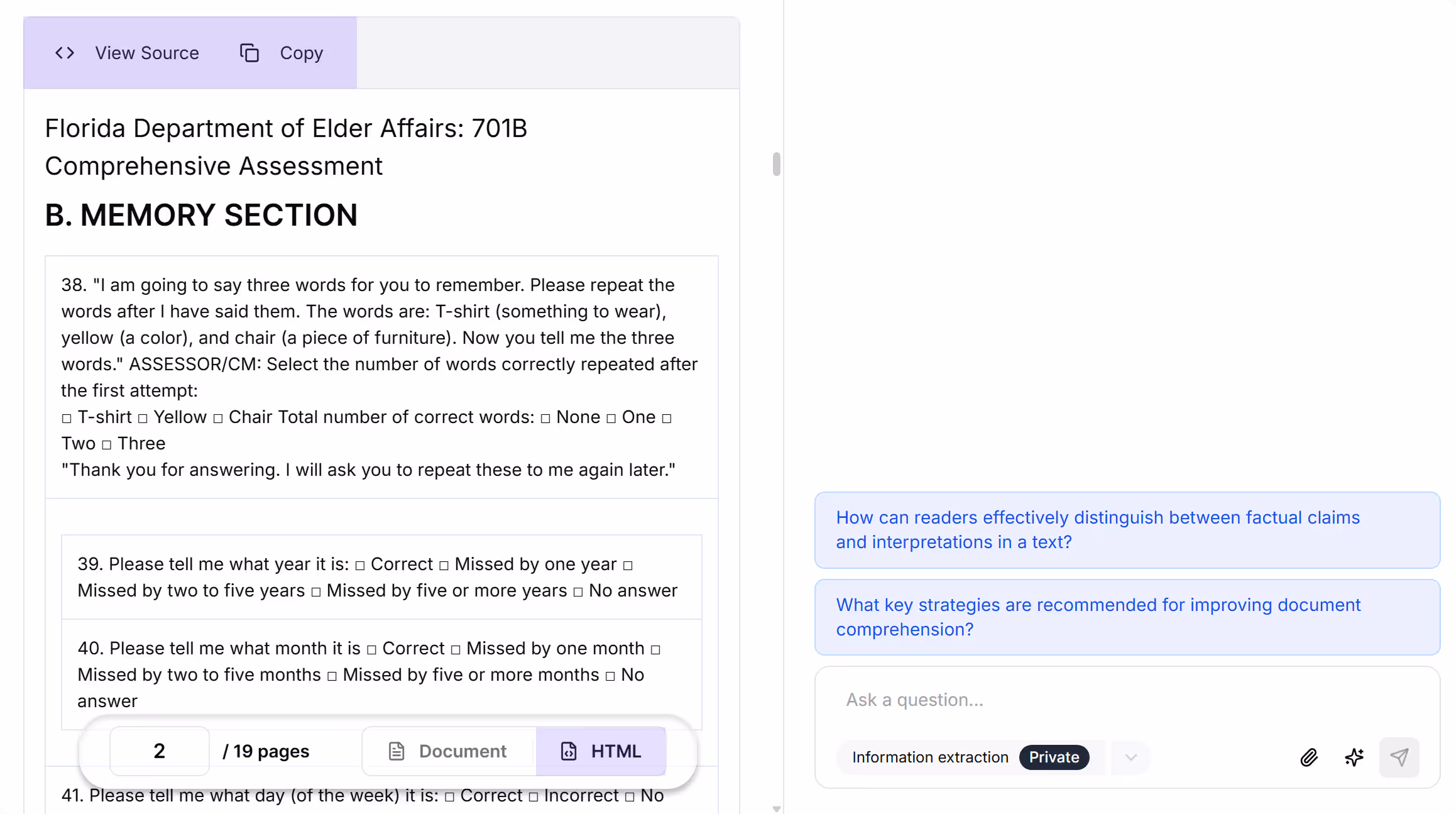1456x814 pixels.
Task: Click the HTML file code icon
Action: 569,751
